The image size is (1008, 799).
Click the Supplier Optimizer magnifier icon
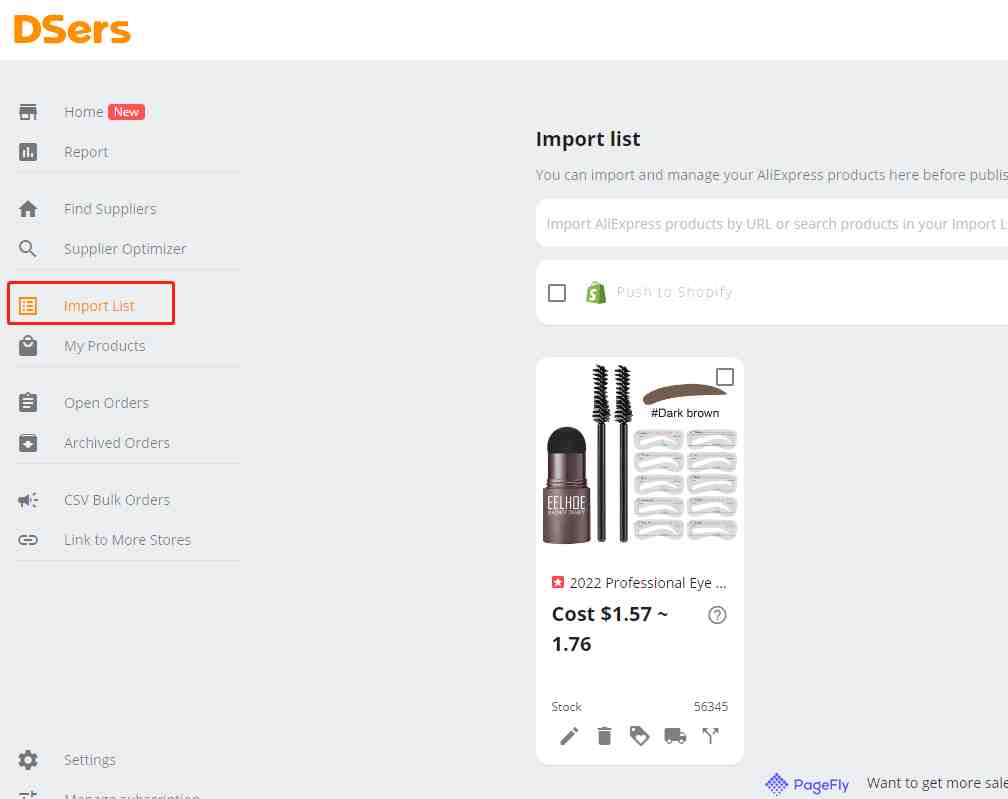(28, 249)
